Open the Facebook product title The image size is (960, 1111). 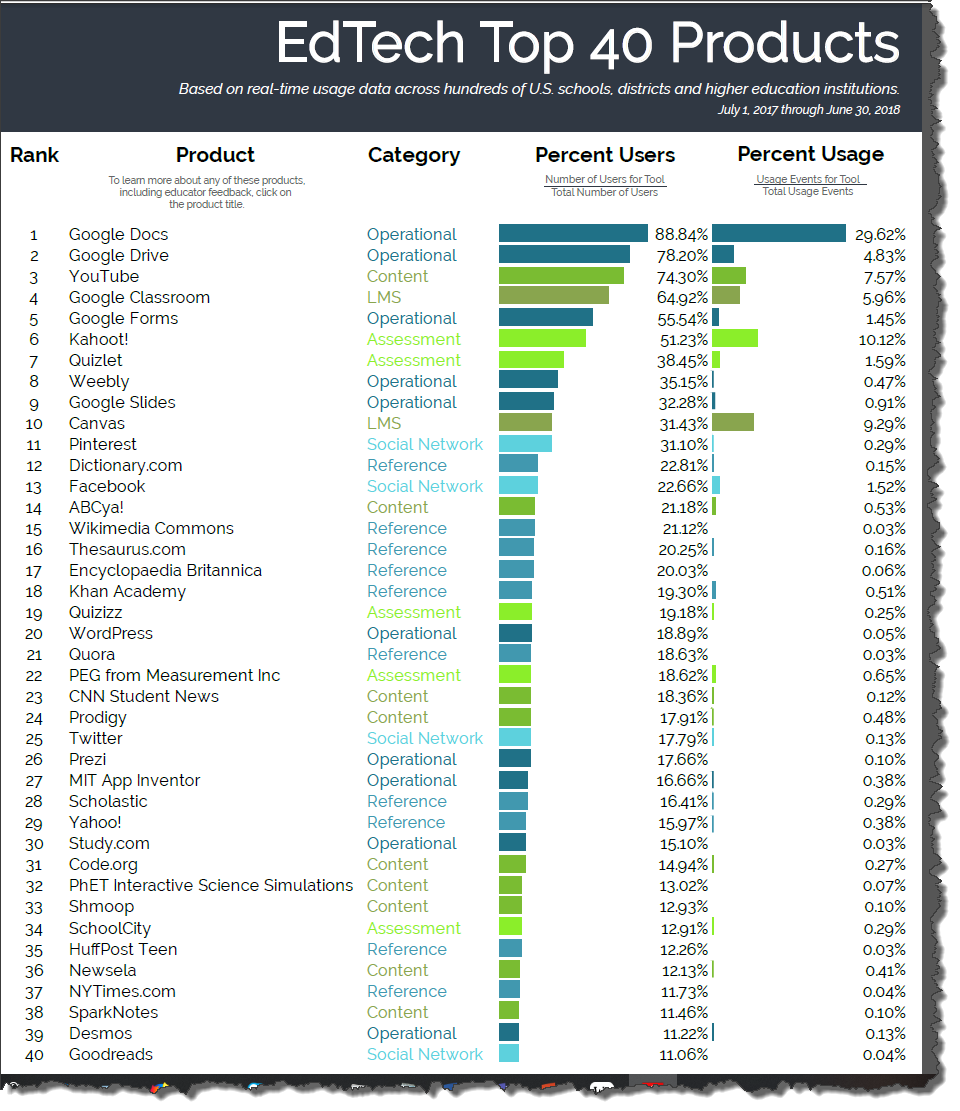[x=106, y=487]
